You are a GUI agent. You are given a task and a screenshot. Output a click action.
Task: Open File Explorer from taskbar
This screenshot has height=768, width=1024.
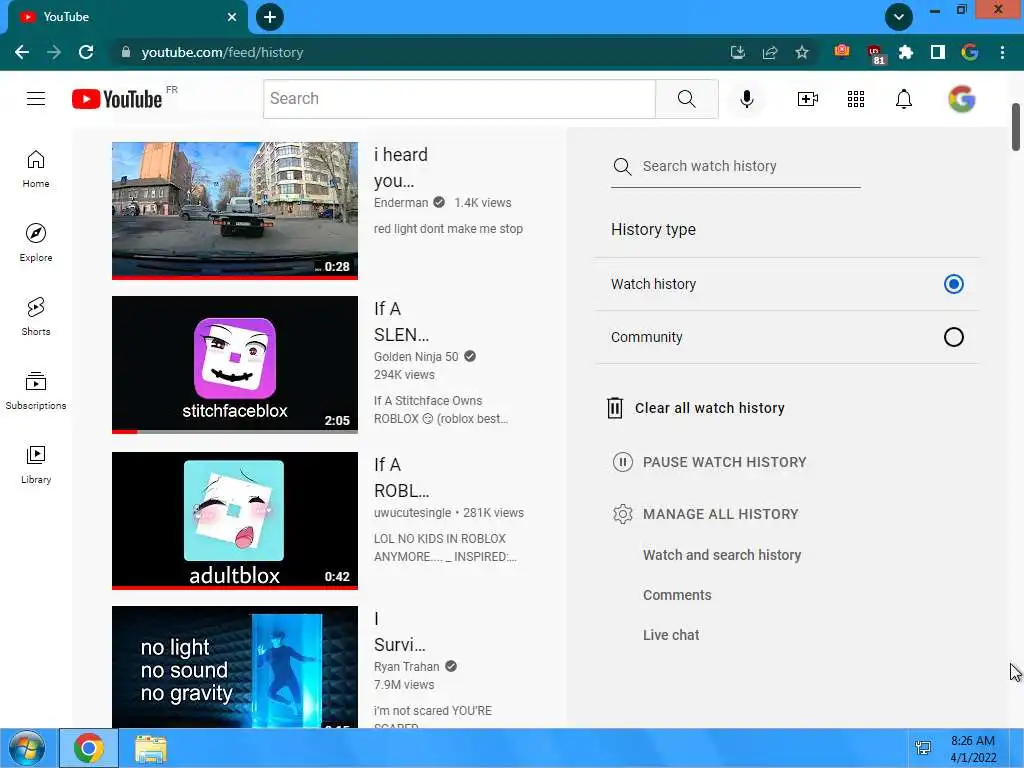(x=151, y=748)
